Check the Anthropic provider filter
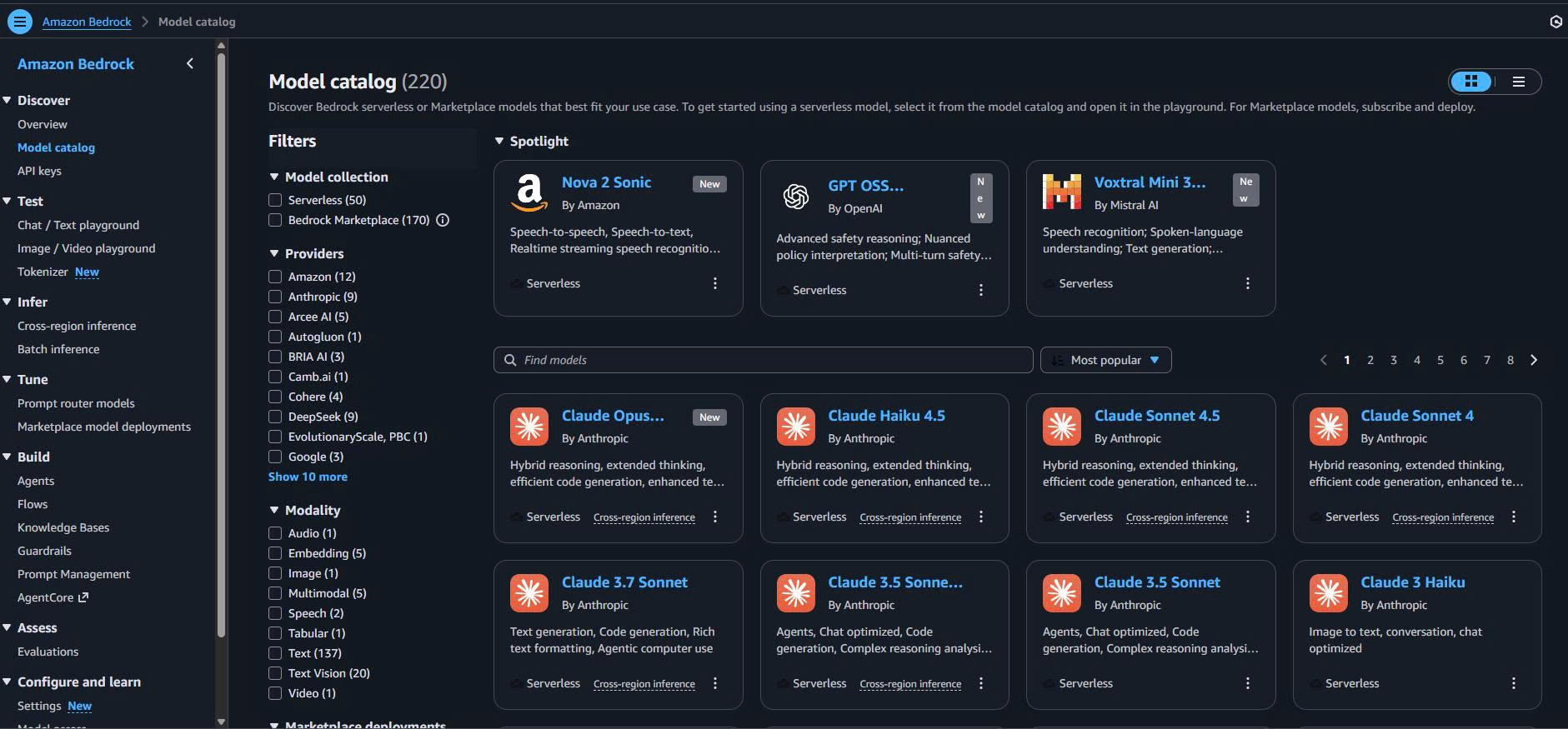This screenshot has width=1568, height=729. click(x=275, y=297)
